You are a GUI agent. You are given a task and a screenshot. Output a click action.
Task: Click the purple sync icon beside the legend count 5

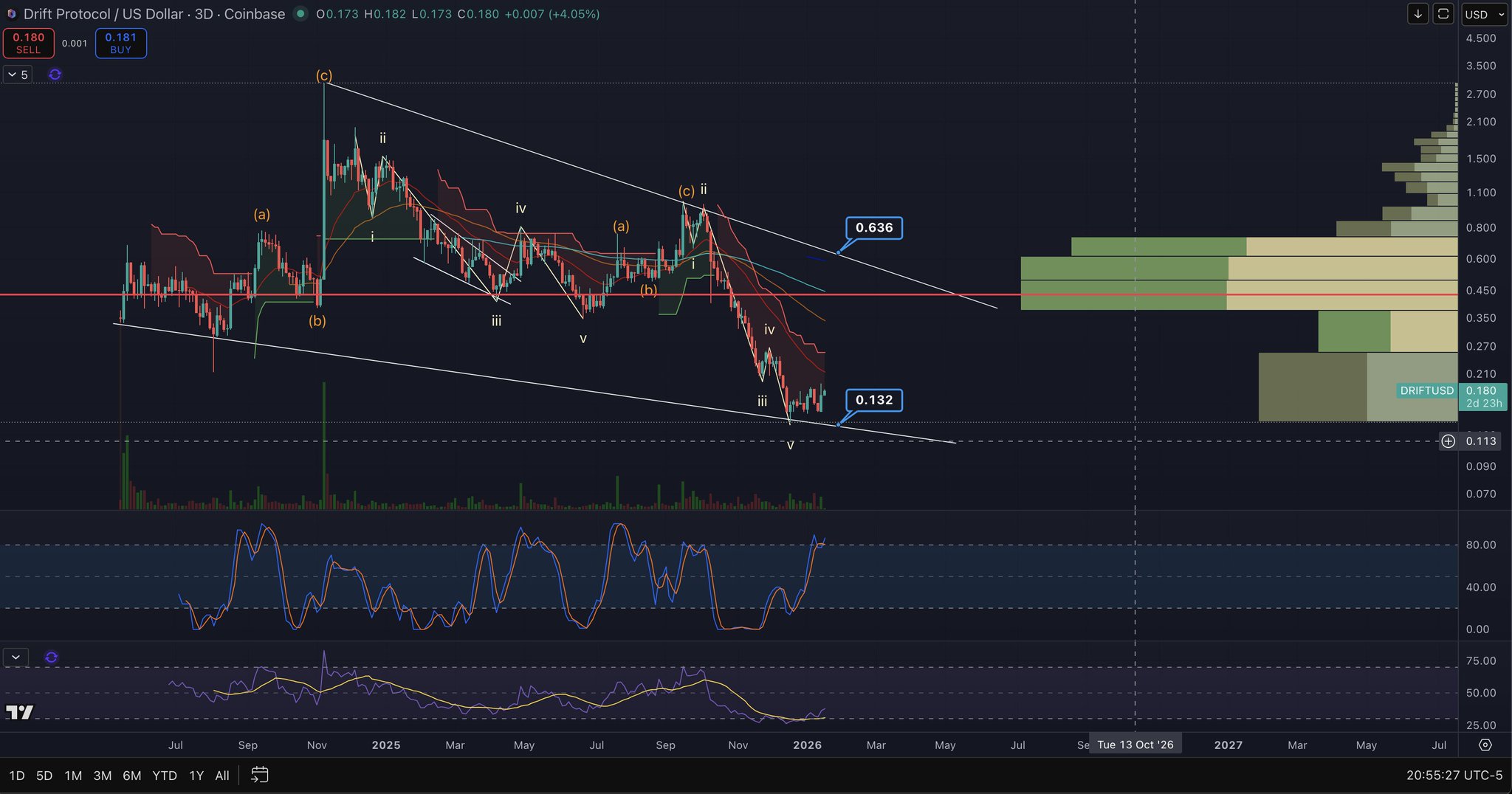click(x=55, y=75)
